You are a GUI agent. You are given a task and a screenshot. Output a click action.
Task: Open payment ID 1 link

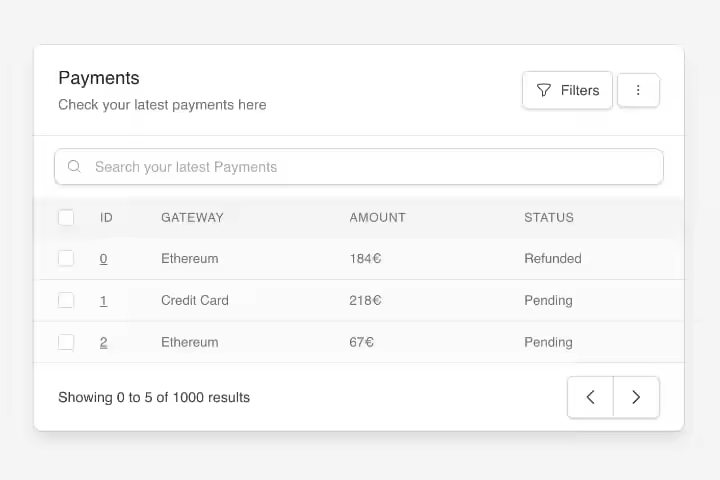click(x=103, y=300)
